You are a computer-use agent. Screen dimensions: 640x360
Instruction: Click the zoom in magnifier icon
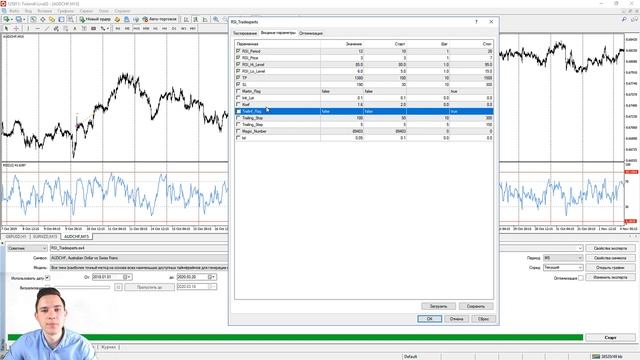216,19
